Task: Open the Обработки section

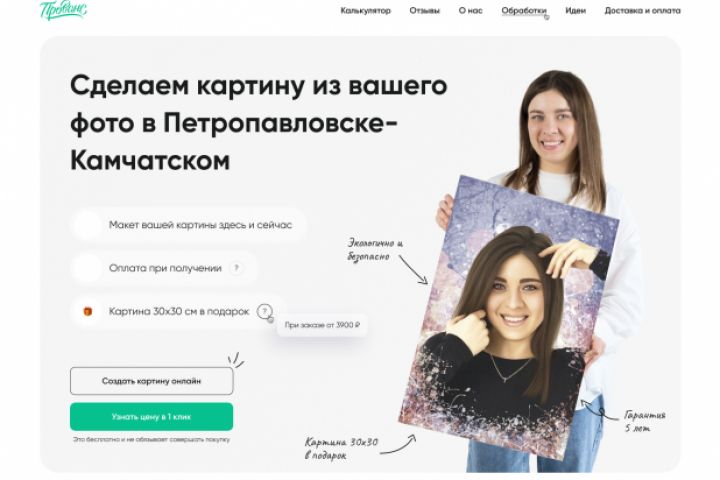Action: point(523,11)
